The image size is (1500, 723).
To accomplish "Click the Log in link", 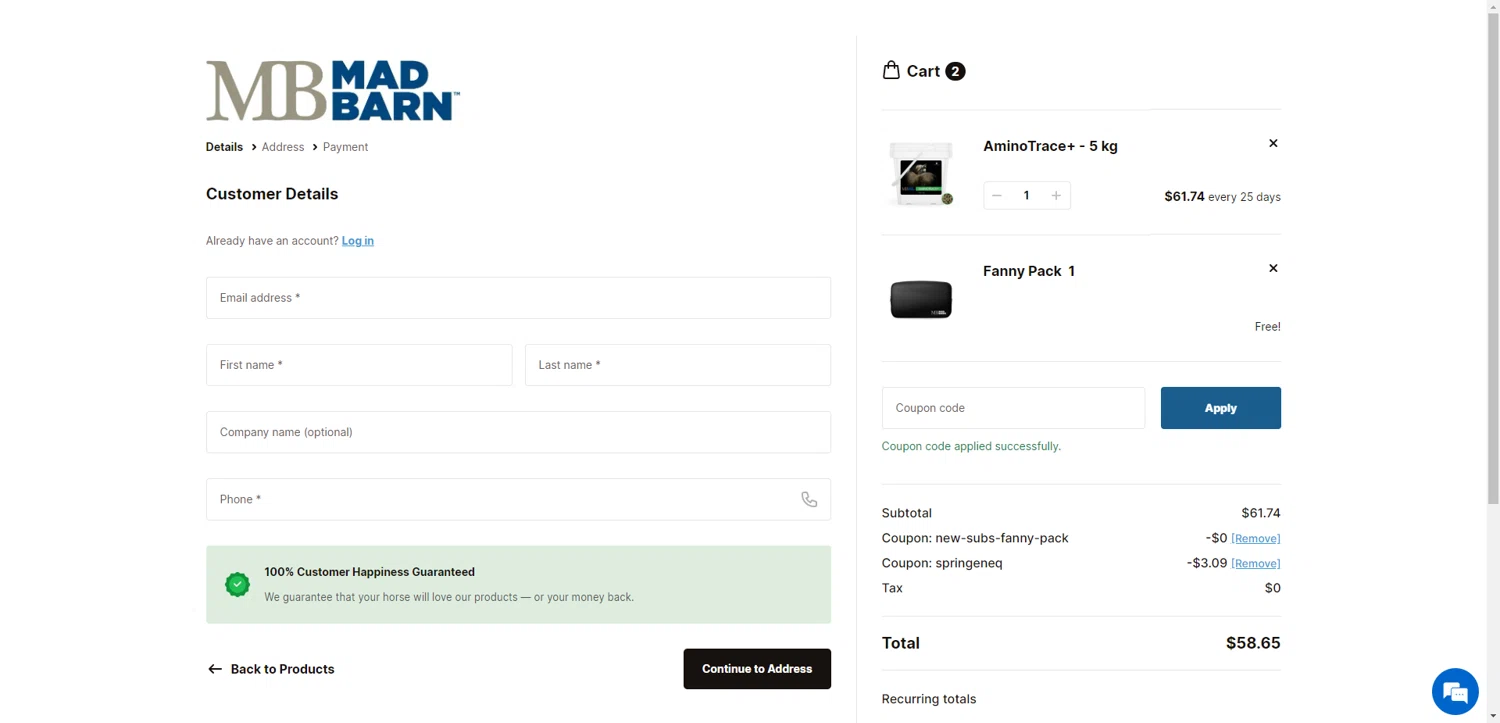I will (x=358, y=241).
